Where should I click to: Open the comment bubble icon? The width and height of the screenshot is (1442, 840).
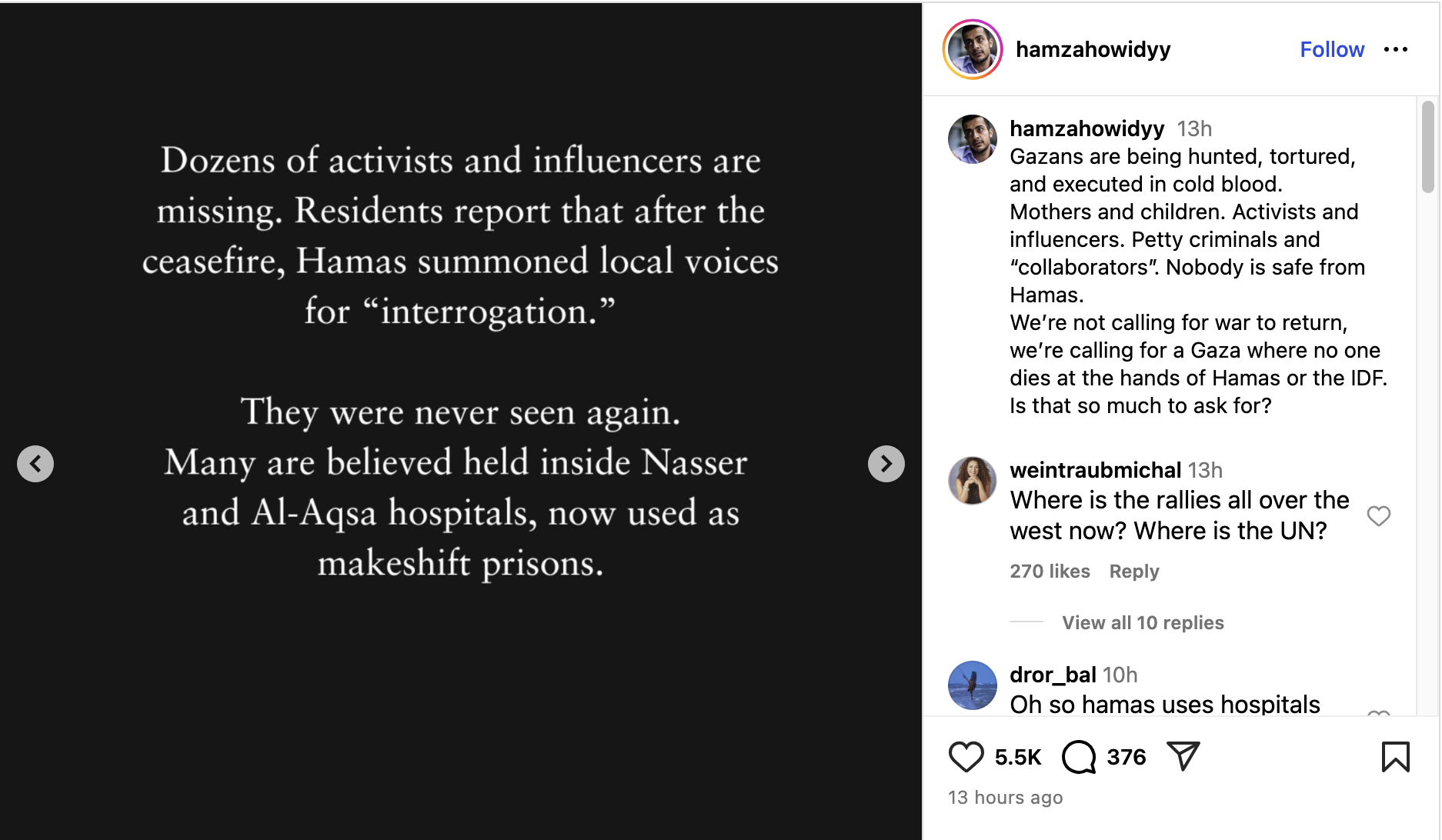pos(1079,757)
